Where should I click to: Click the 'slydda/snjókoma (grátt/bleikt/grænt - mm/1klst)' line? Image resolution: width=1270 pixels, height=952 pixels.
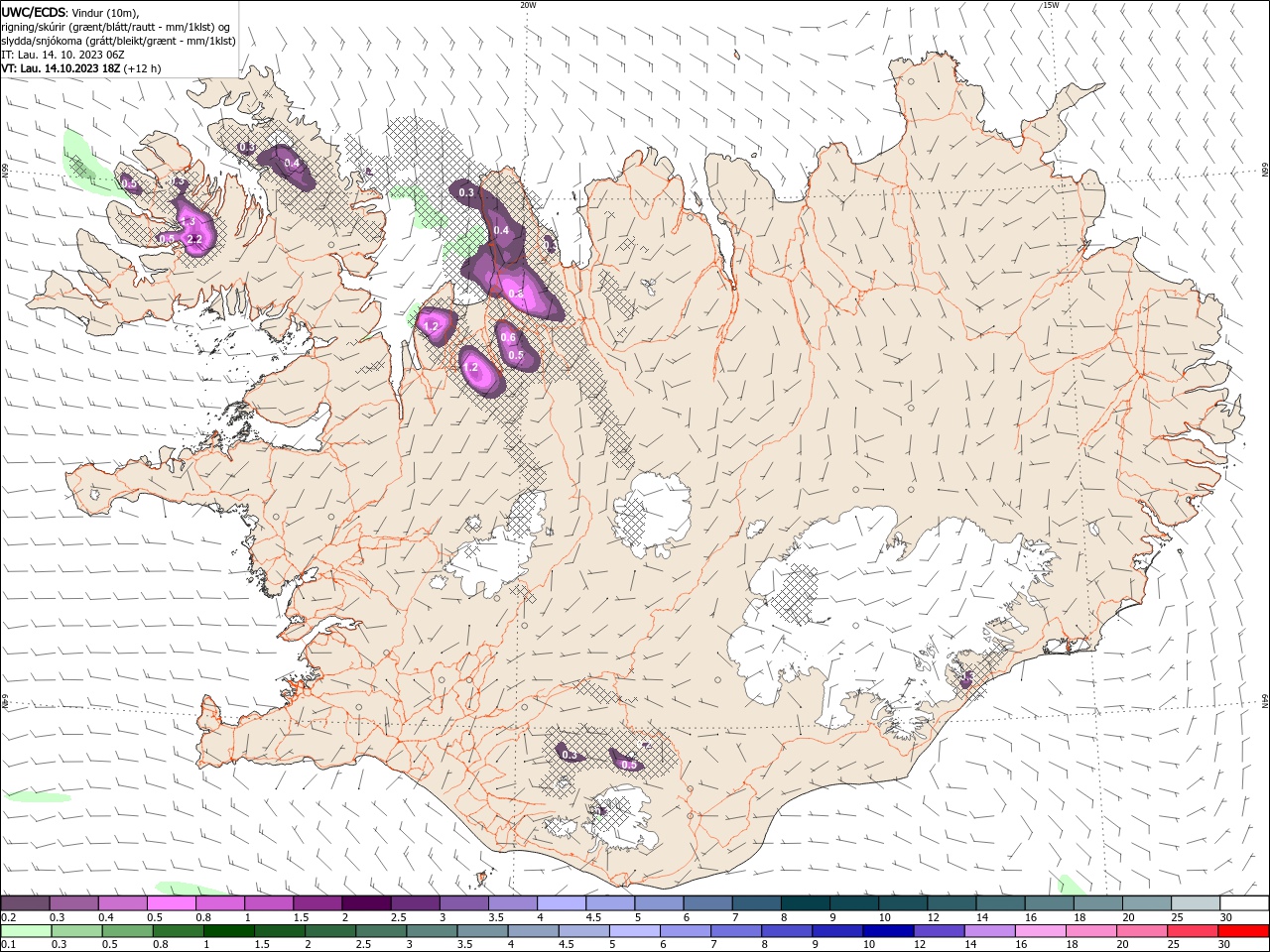[118, 41]
